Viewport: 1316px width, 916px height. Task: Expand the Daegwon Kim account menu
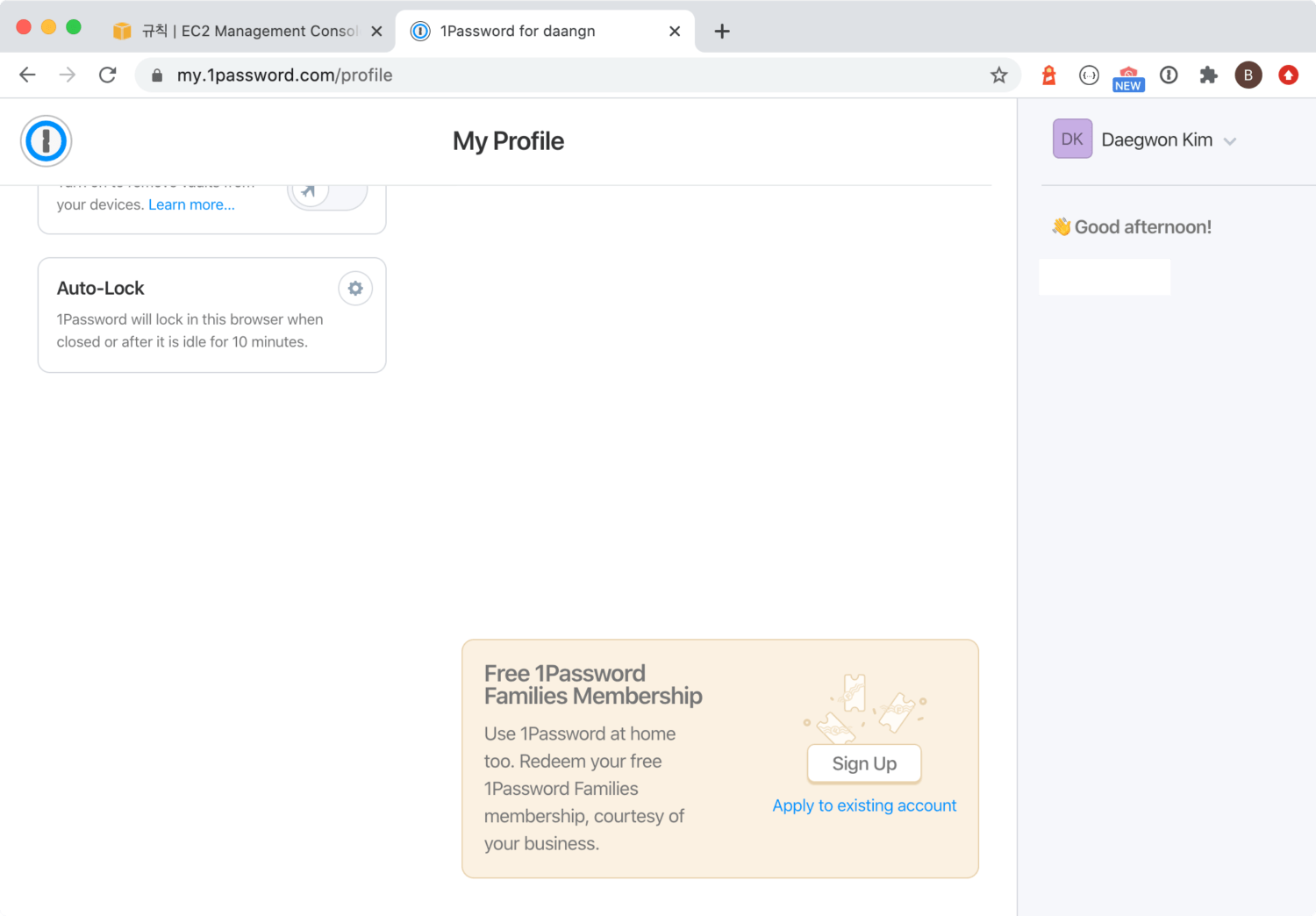[1230, 141]
